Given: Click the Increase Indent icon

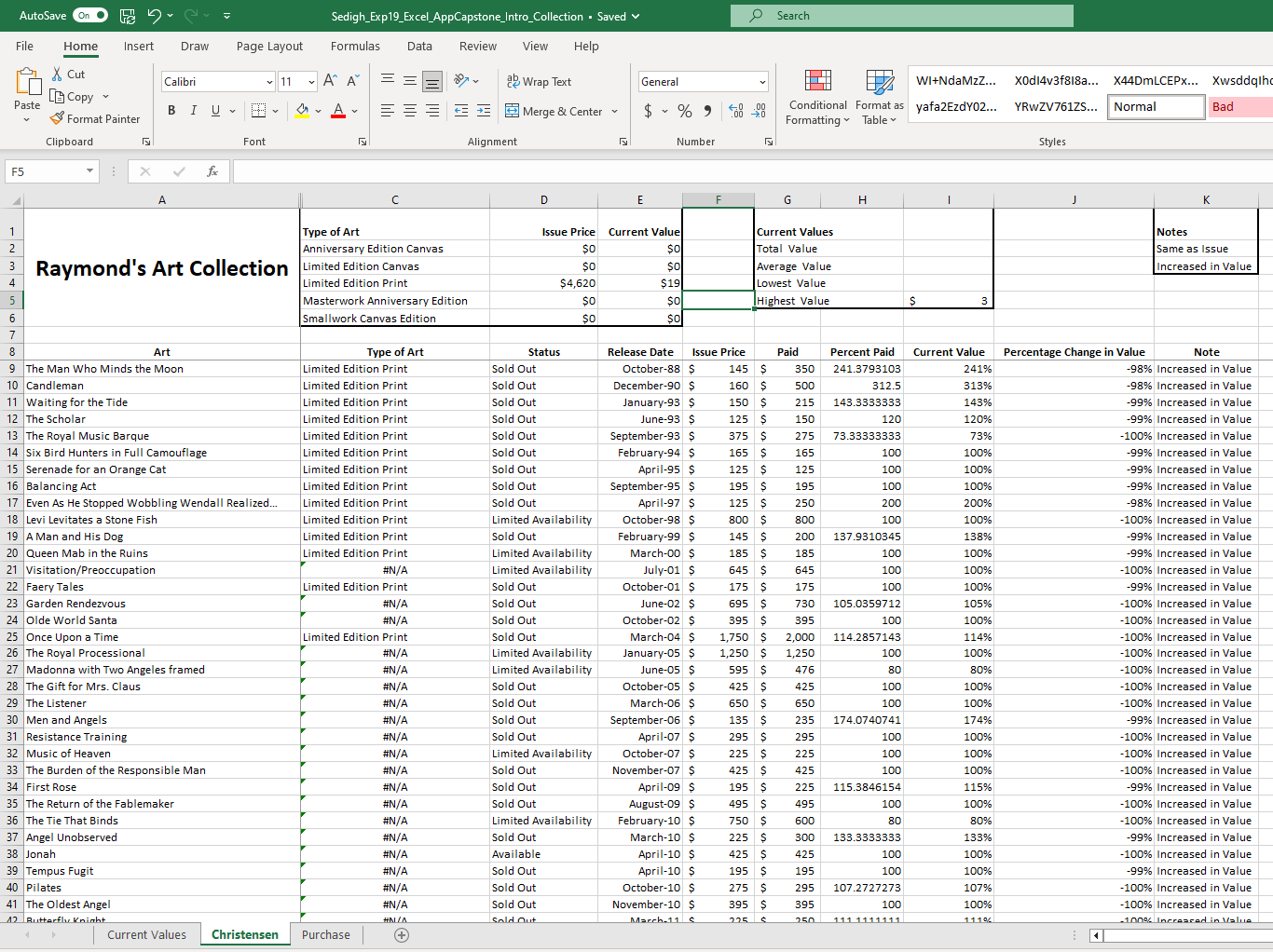Looking at the screenshot, I should (484, 111).
